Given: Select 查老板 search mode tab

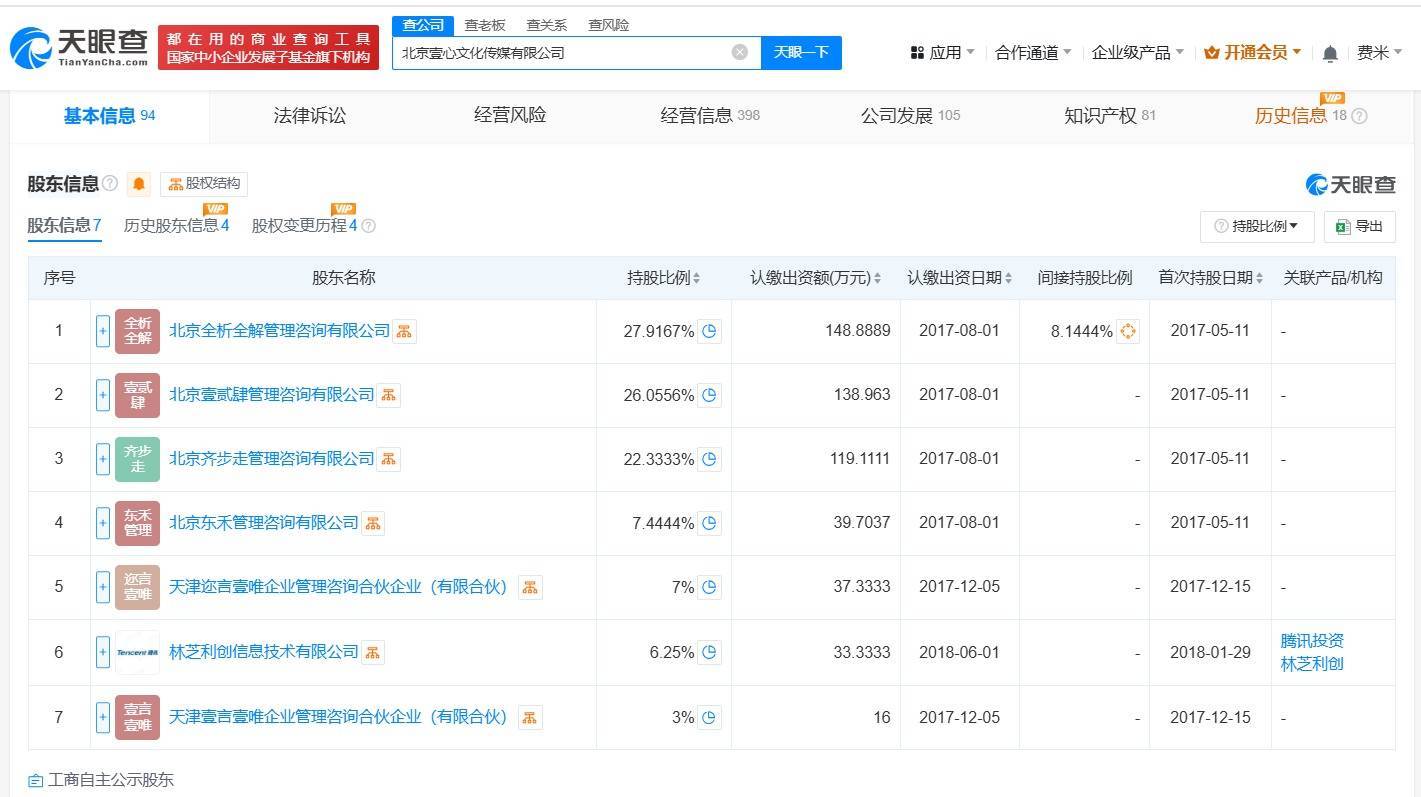Looking at the screenshot, I should [x=485, y=25].
